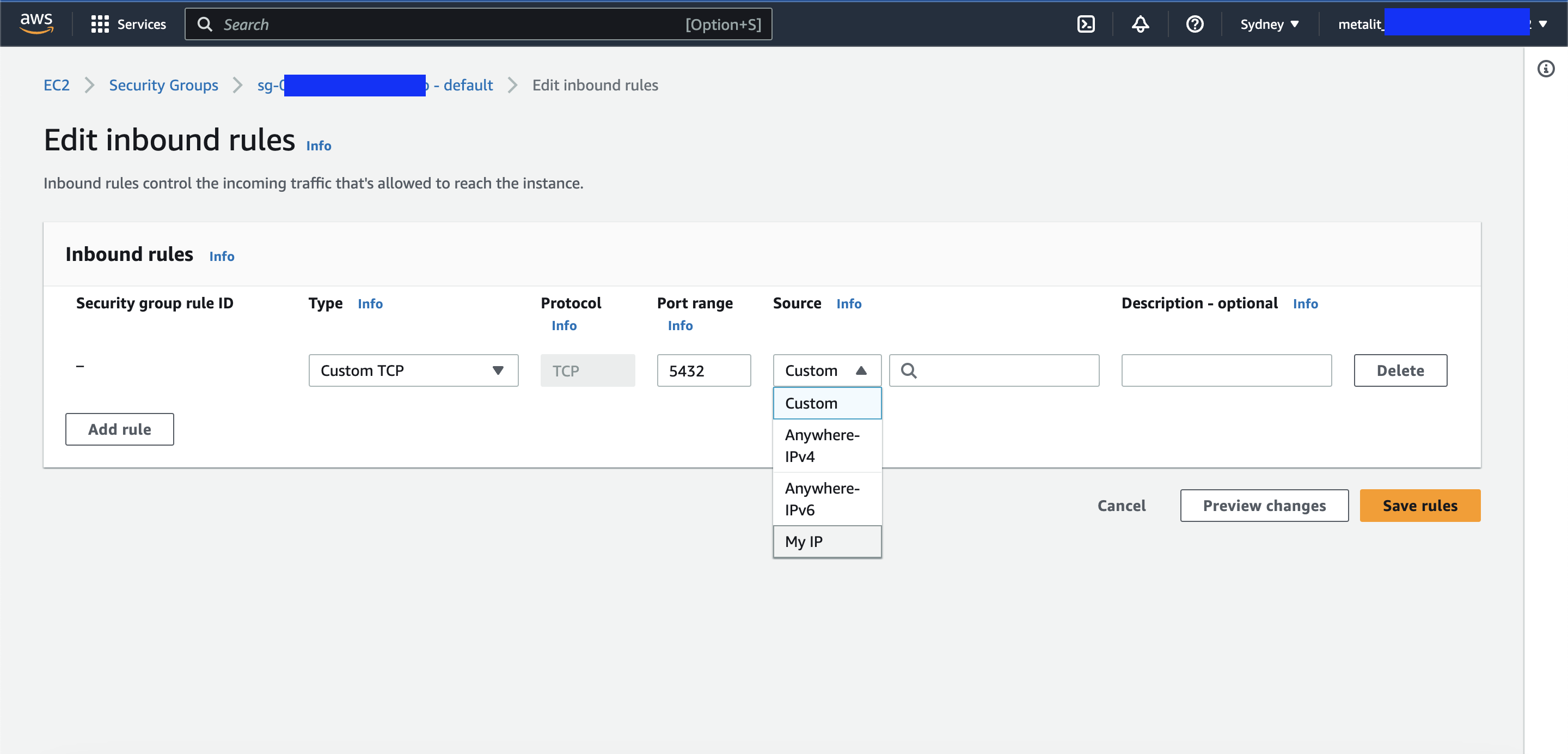Viewport: 1568px width, 754px height.
Task: Open the notifications bell
Action: [x=1140, y=24]
